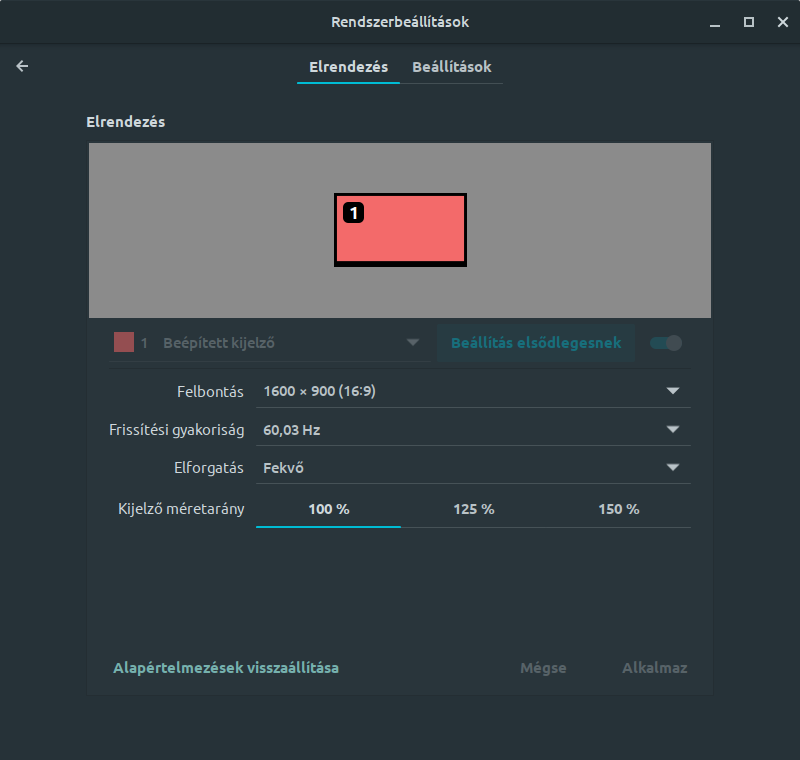Open the Beépített kijelző display dropdown
The width and height of the screenshot is (800, 760).
(269, 343)
